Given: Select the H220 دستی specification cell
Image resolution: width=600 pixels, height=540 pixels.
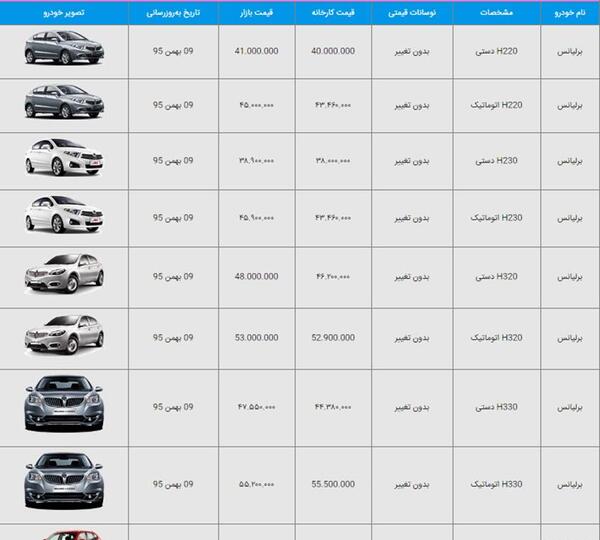Looking at the screenshot, I should coord(496,51).
